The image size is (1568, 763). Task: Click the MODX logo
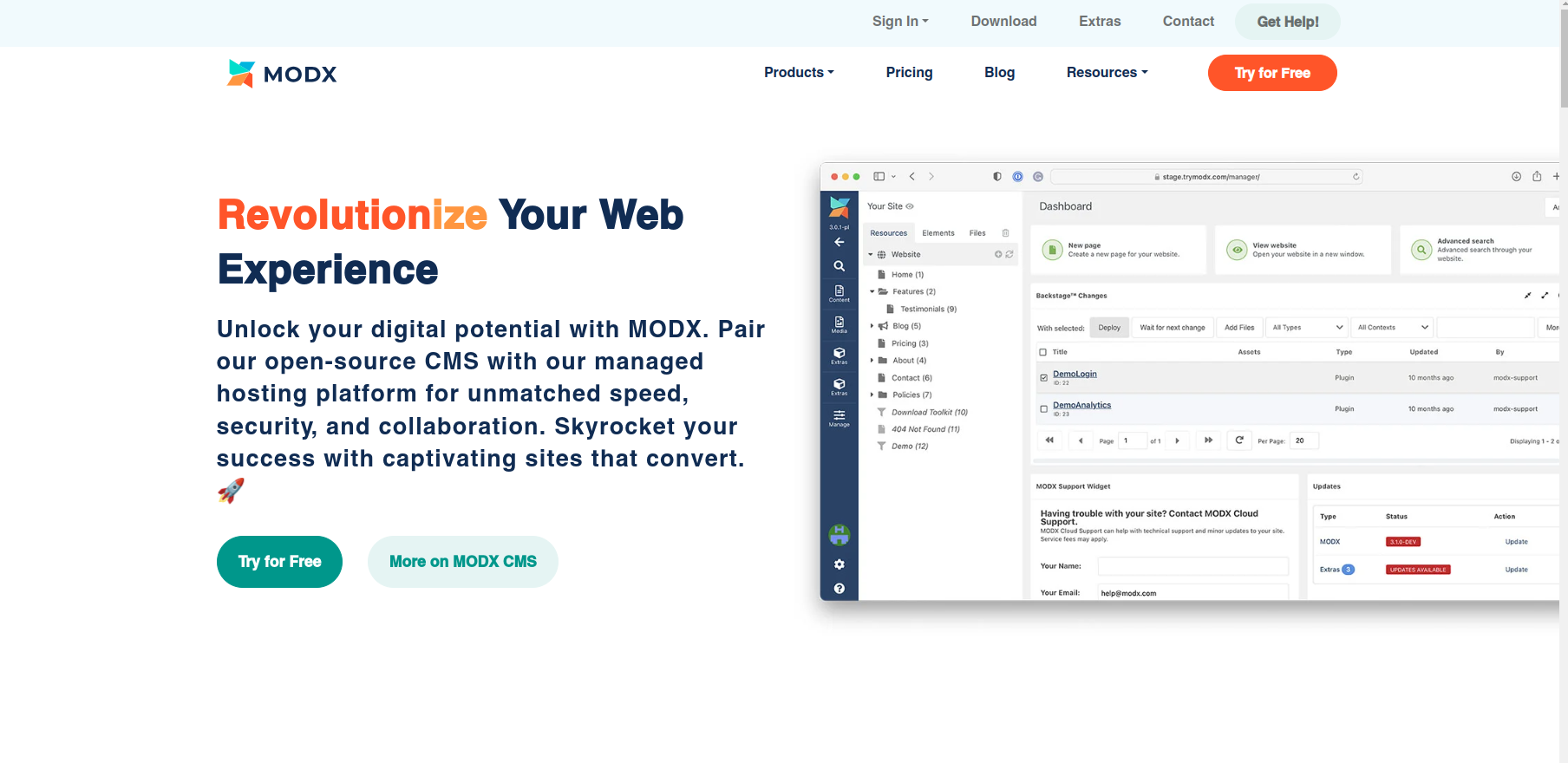point(281,74)
